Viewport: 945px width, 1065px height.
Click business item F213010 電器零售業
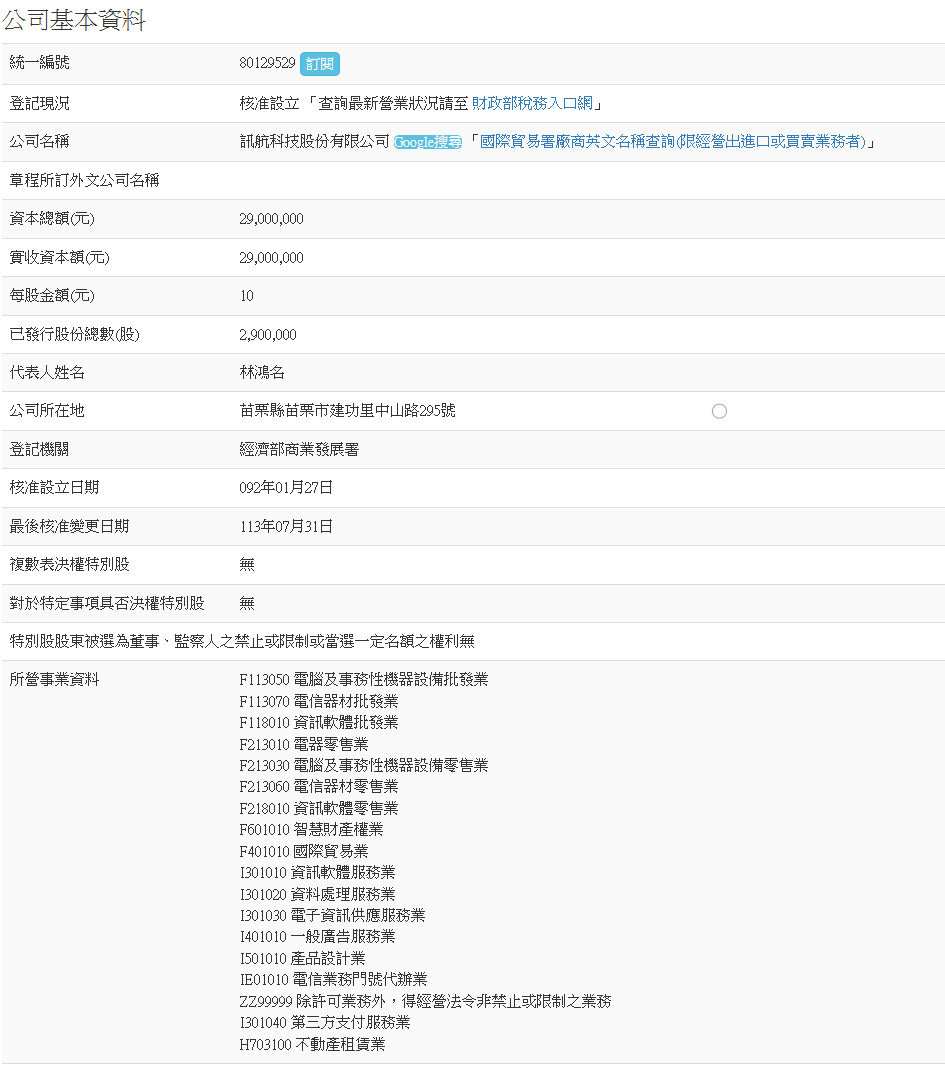304,744
